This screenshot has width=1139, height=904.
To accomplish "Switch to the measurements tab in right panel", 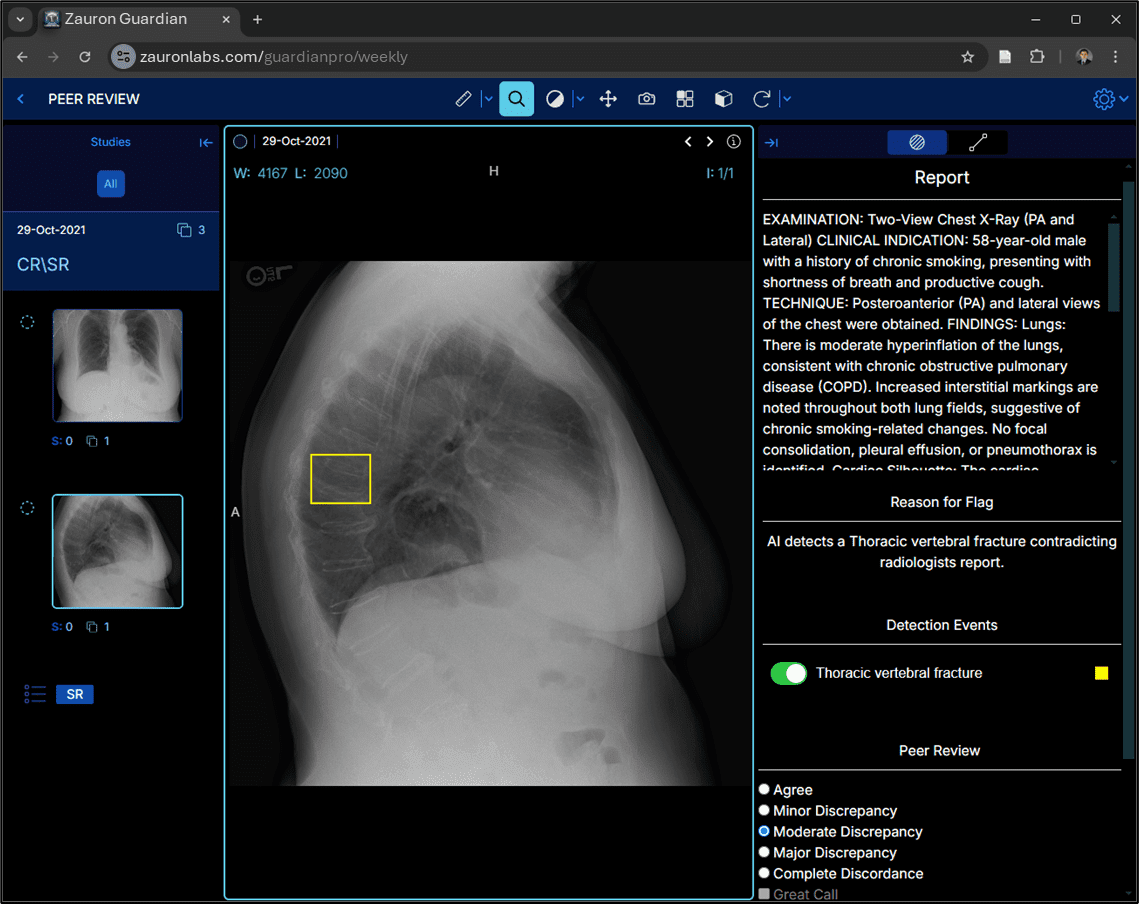I will point(977,143).
